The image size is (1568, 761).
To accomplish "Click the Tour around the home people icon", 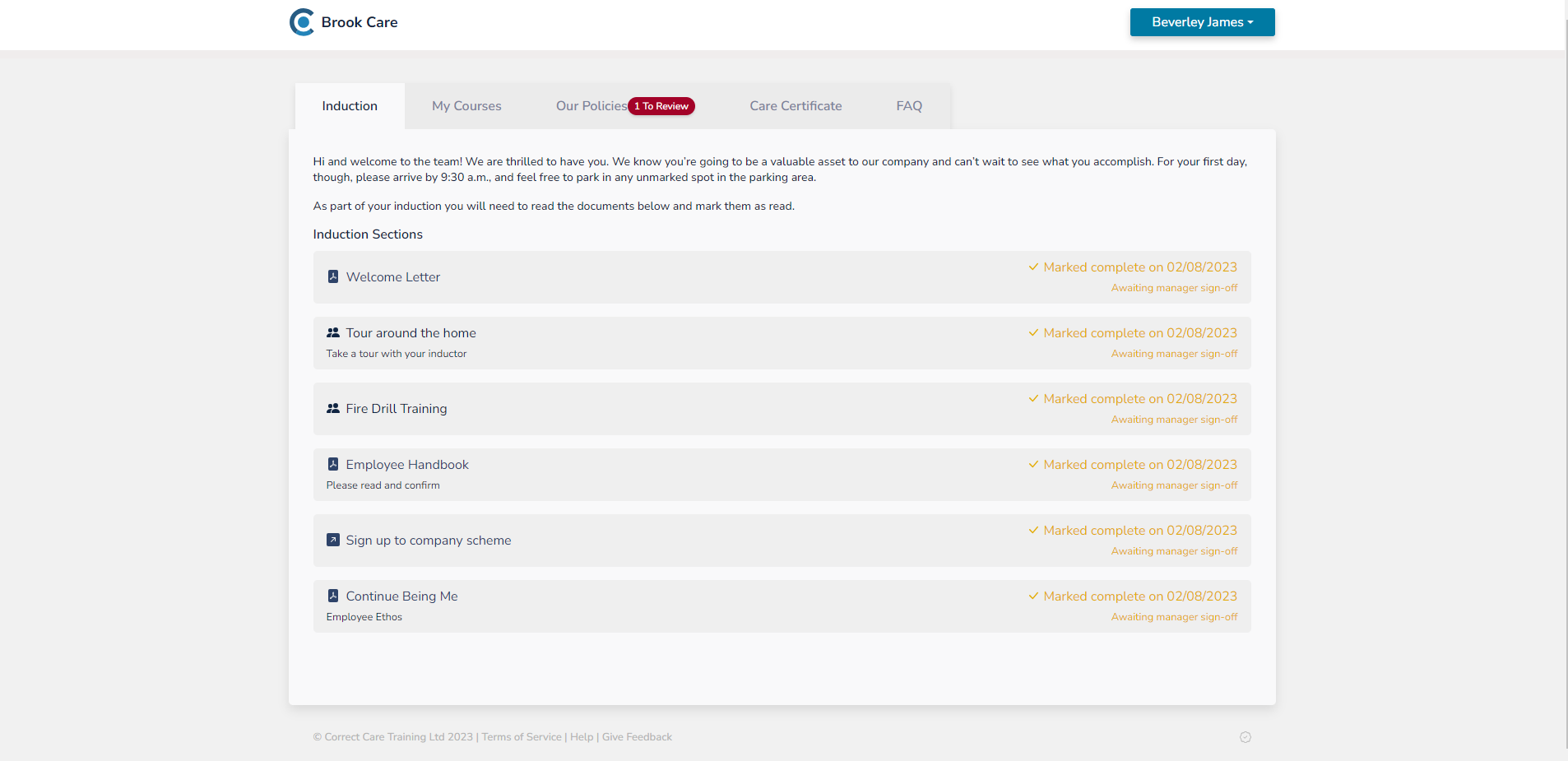I will coord(333,333).
